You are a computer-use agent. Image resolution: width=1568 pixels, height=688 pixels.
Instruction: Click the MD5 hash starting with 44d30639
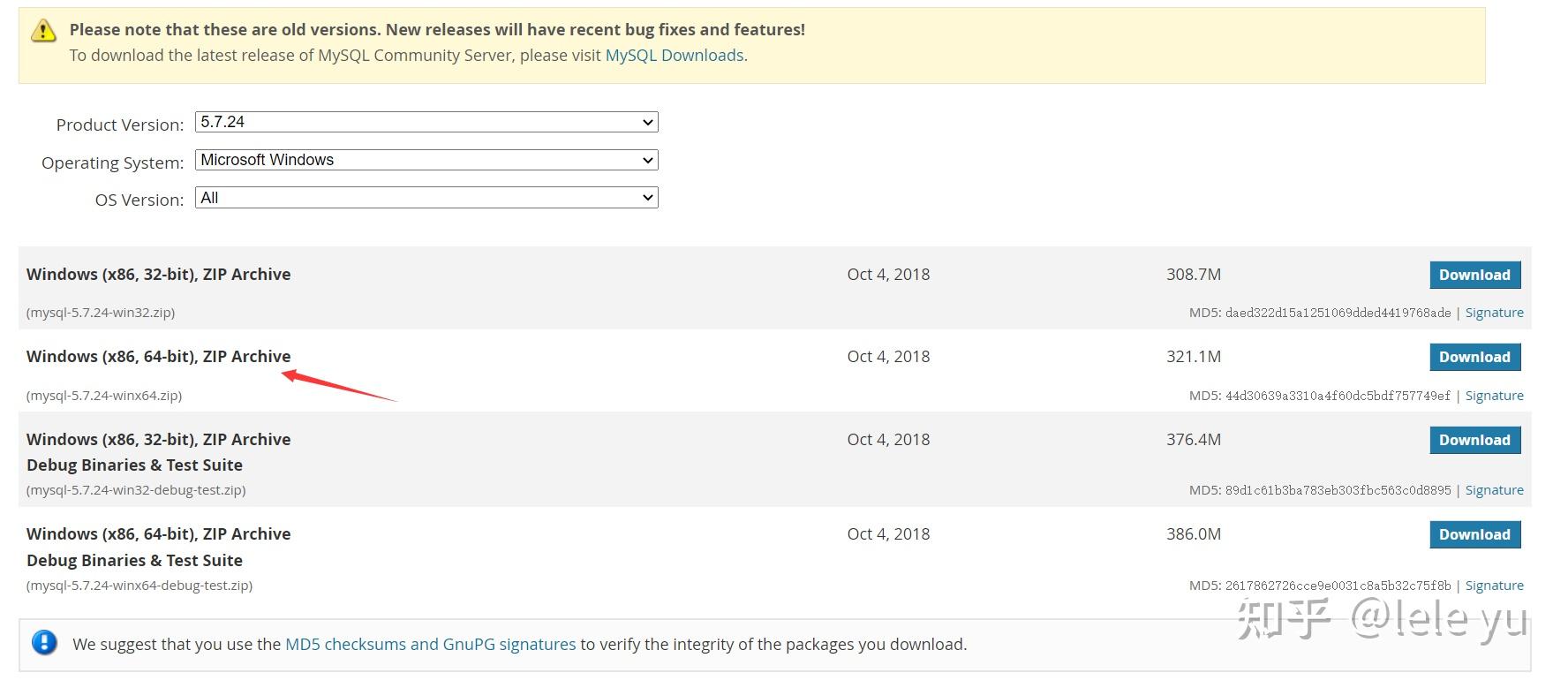1338,396
